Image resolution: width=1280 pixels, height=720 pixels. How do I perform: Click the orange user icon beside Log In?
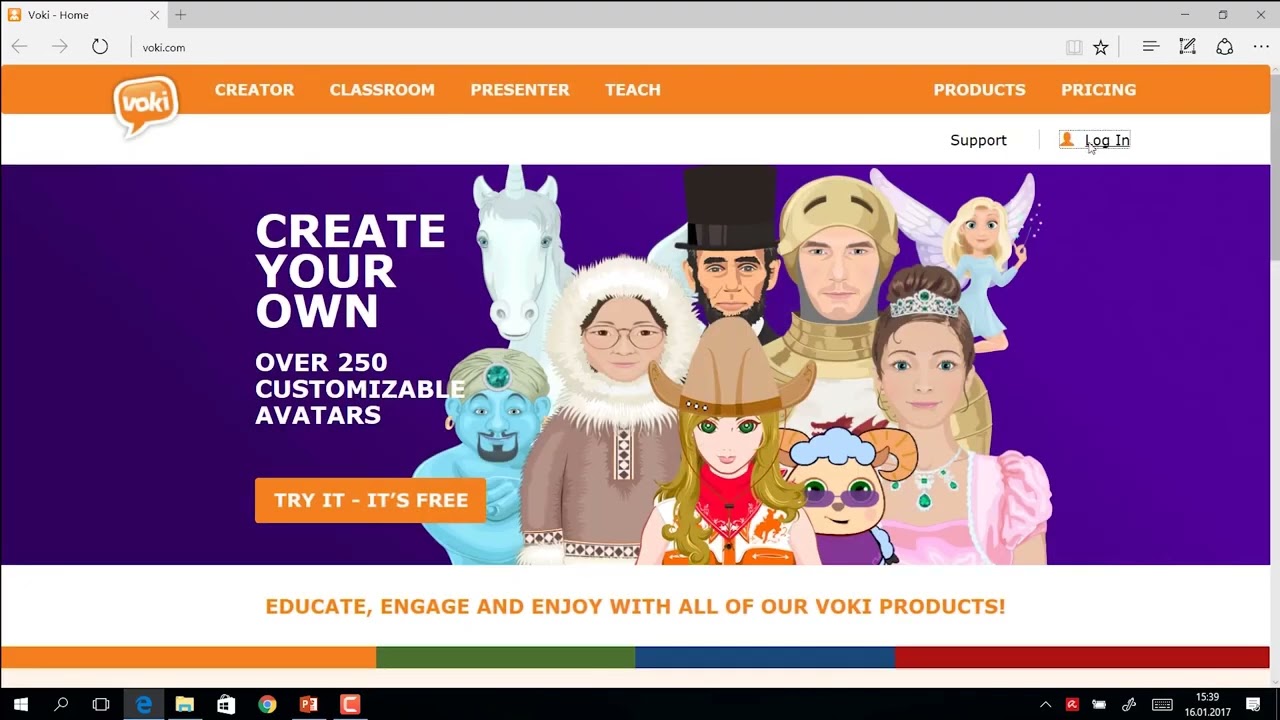click(1067, 140)
